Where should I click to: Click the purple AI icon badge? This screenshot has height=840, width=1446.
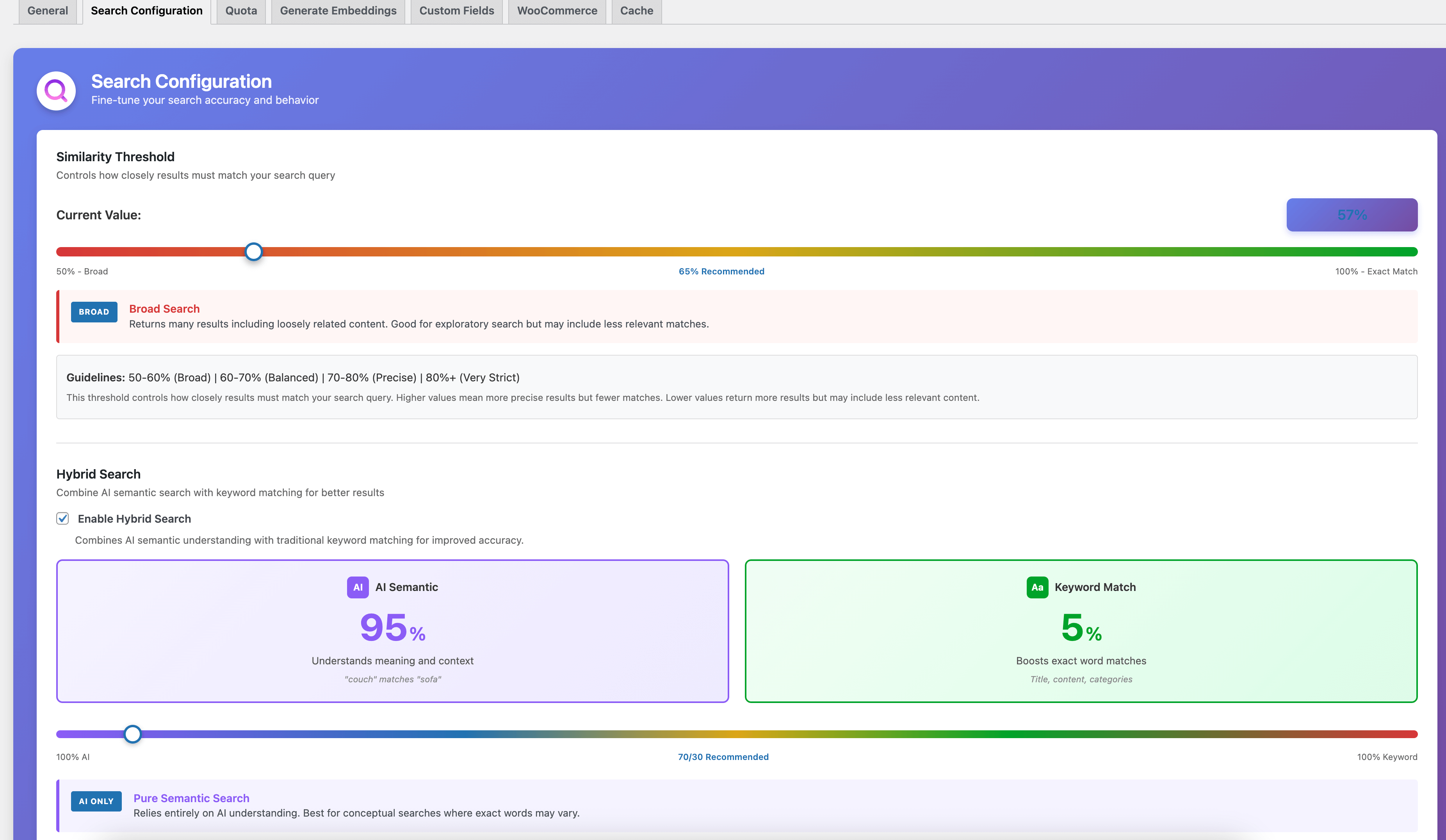[358, 587]
